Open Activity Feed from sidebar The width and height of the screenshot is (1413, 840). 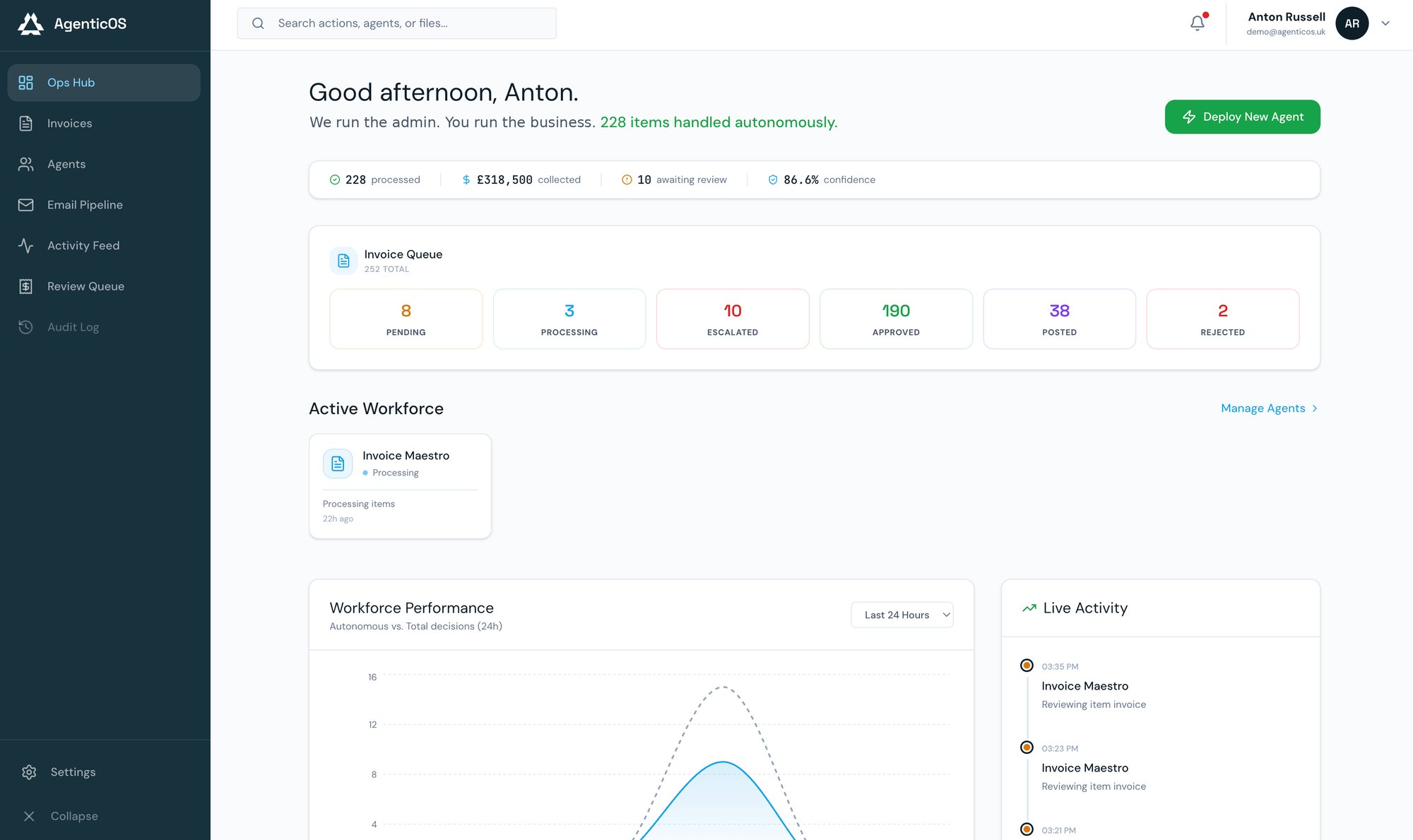click(x=104, y=246)
